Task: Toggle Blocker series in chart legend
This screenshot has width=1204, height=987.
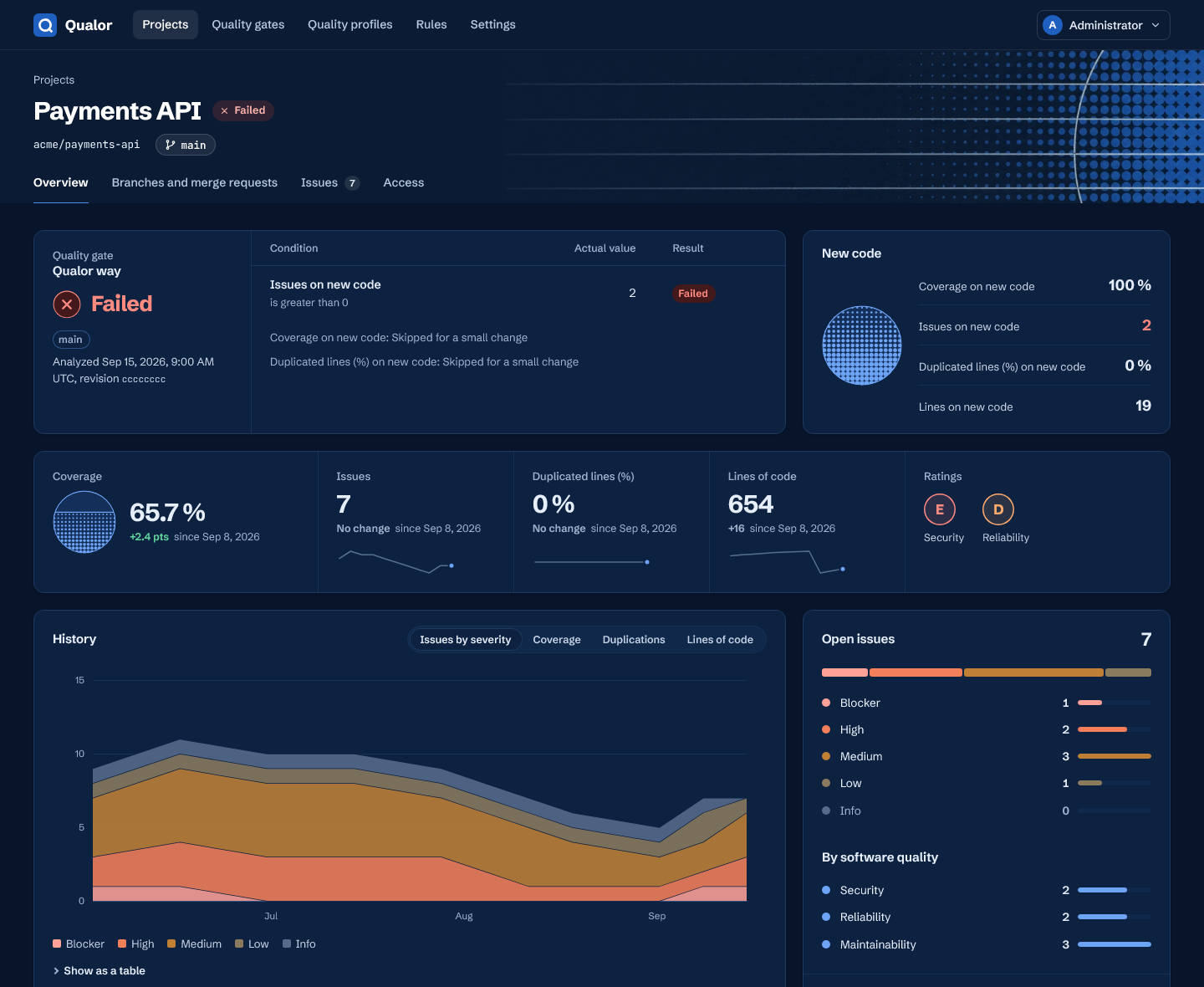Action: coord(79,944)
